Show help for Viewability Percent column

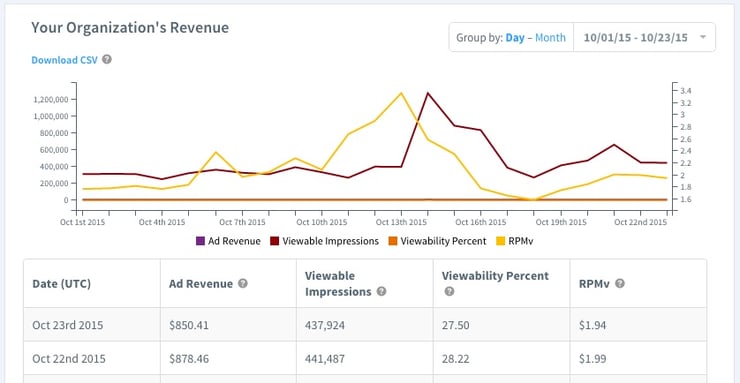point(449,291)
